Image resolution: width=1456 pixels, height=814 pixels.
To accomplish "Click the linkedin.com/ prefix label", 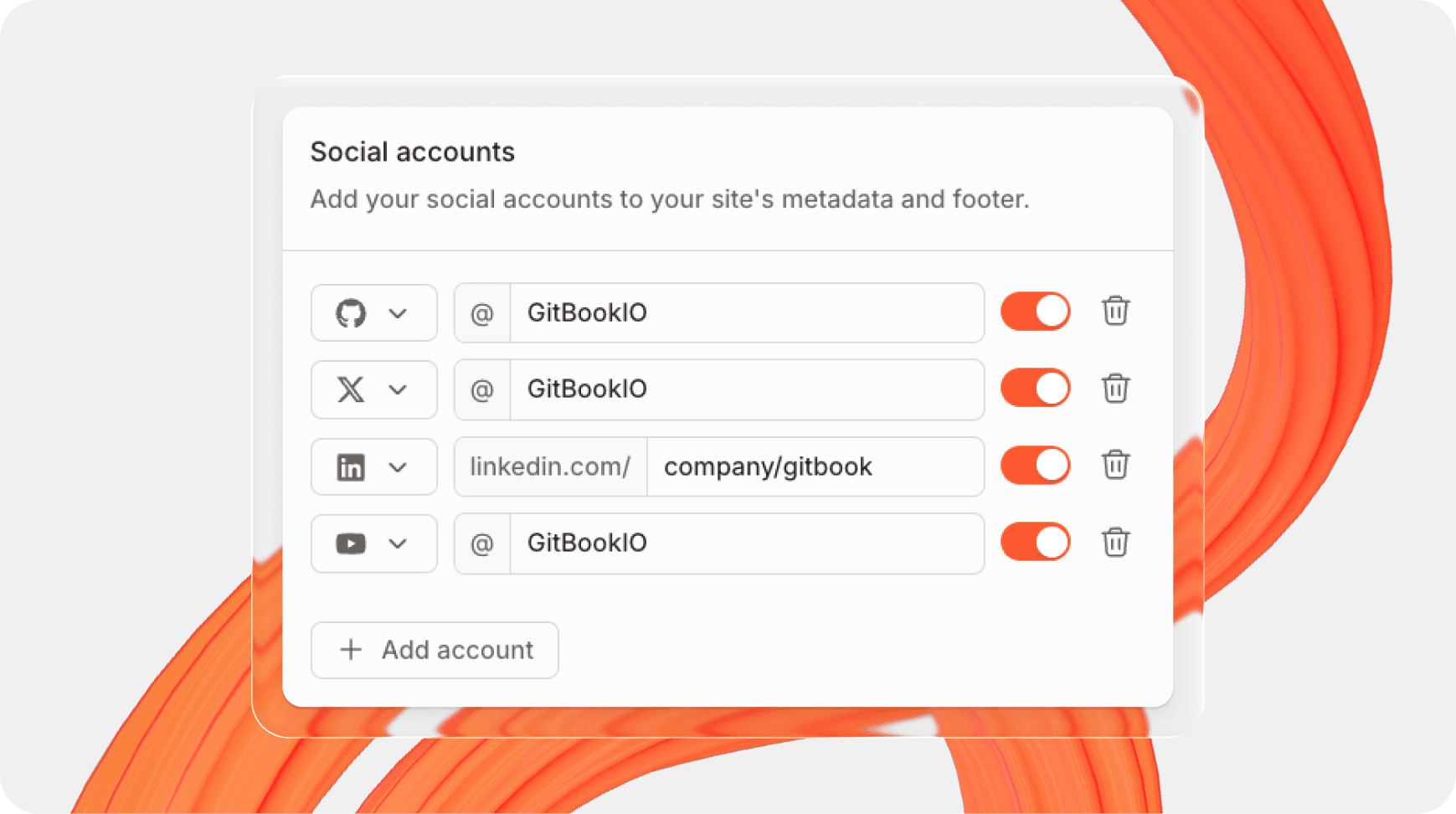I will 550,466.
